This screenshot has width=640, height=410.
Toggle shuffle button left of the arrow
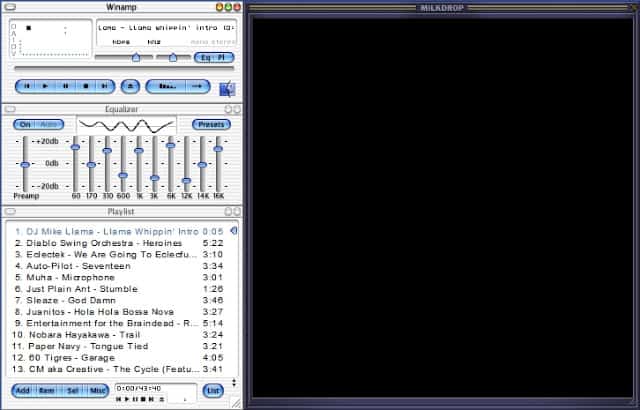coord(166,86)
